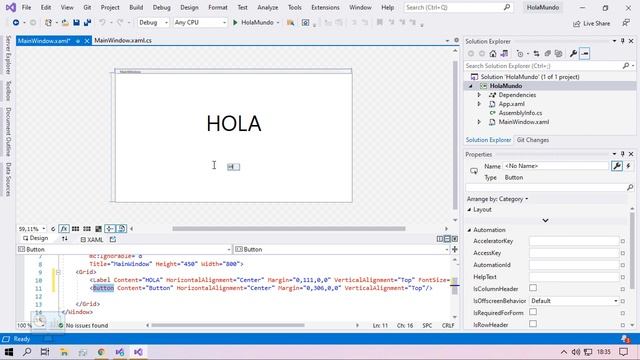
Task: Click Collapse All in Solution Explorer toolbar
Action: coord(547,53)
